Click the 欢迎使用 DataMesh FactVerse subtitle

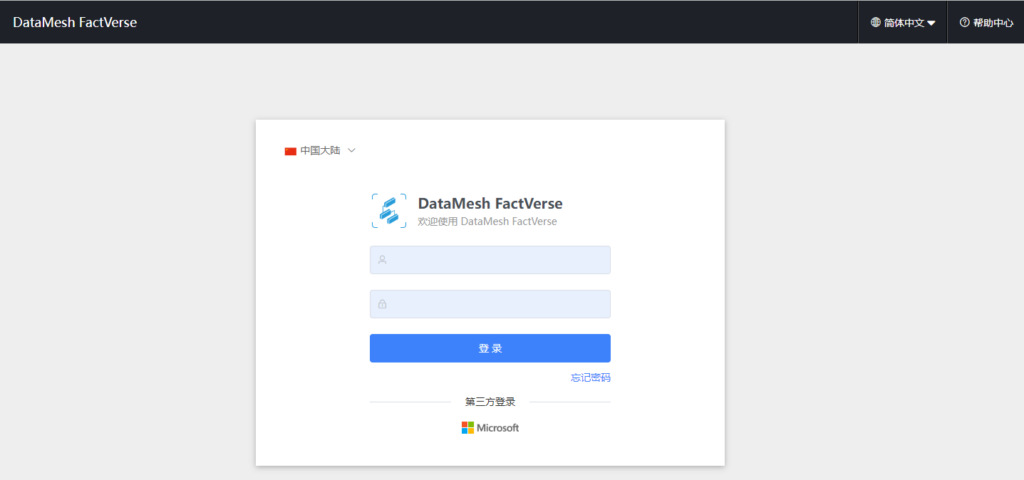coord(487,221)
